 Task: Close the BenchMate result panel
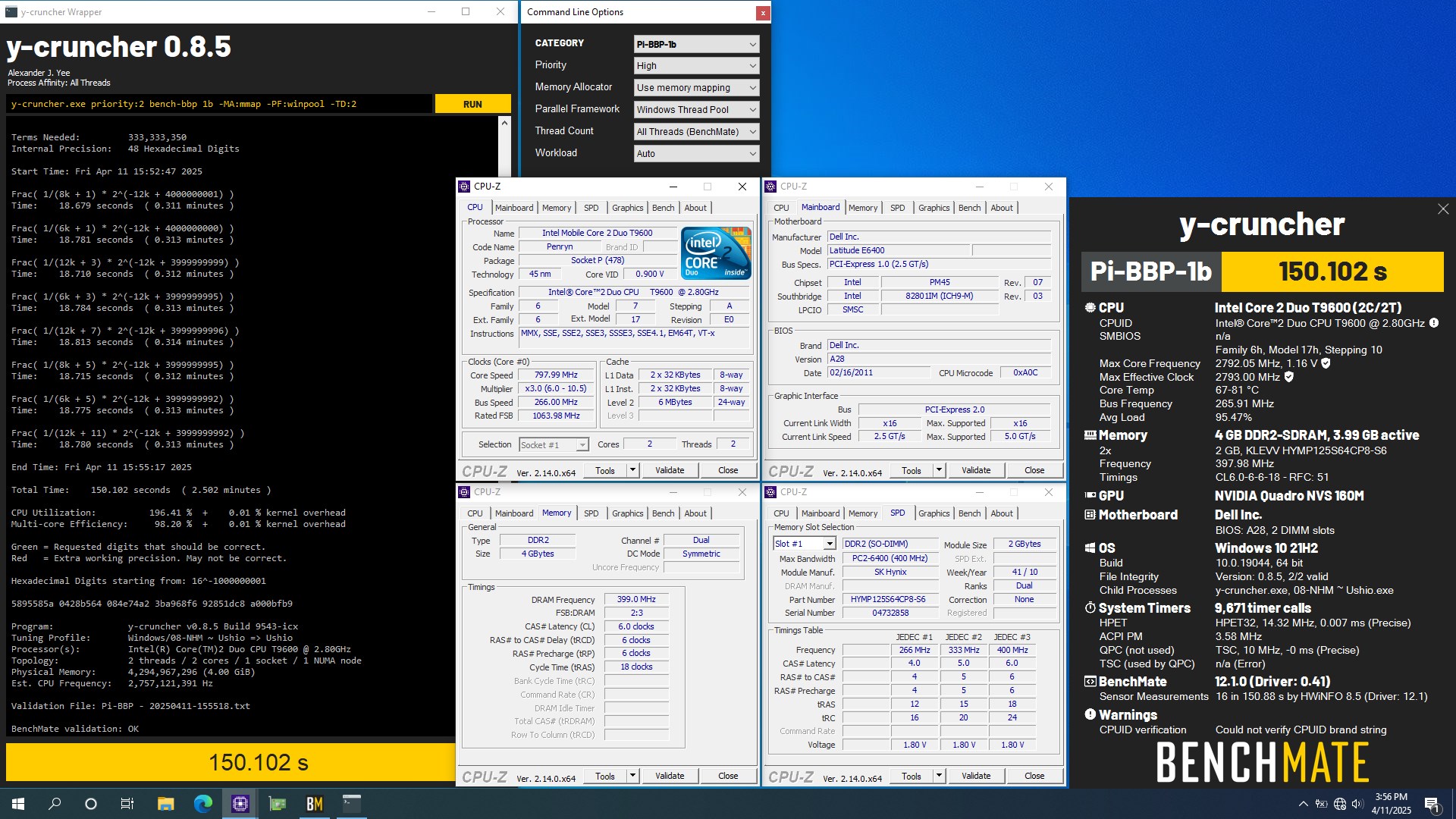[x=1442, y=209]
